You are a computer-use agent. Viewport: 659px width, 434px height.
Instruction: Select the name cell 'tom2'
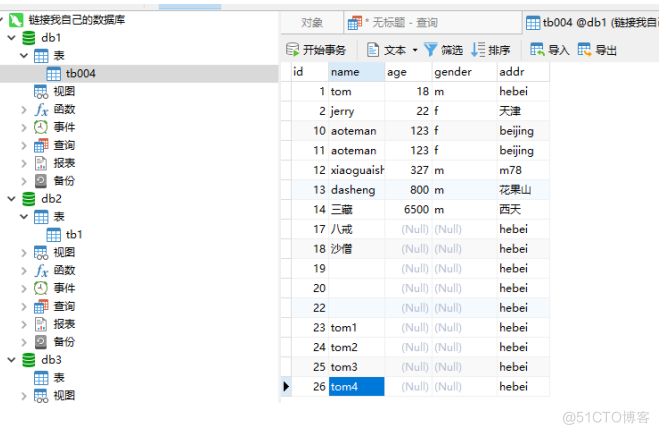point(356,347)
